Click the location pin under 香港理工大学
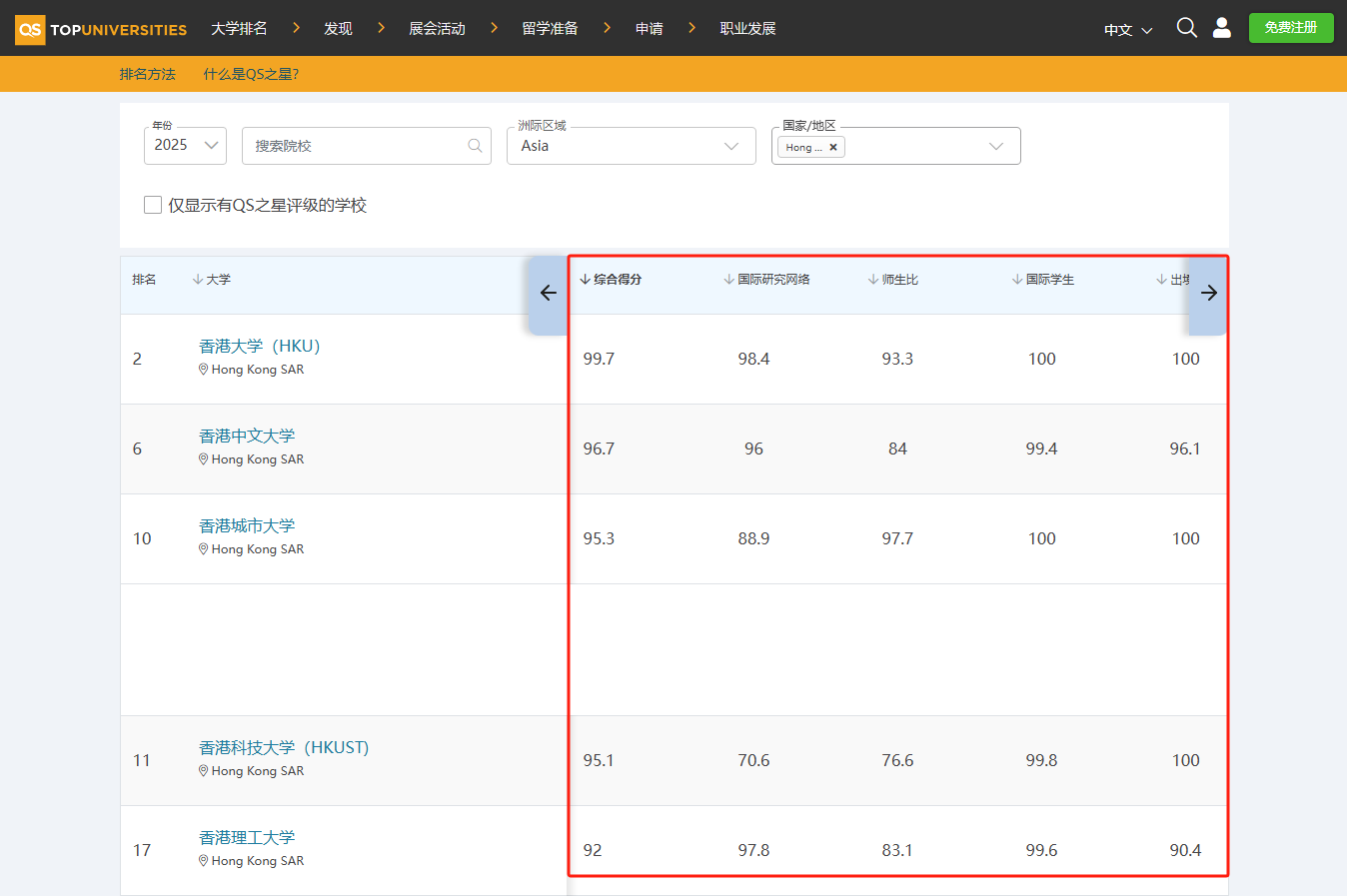Viewport: 1347px width, 896px height. point(204,861)
